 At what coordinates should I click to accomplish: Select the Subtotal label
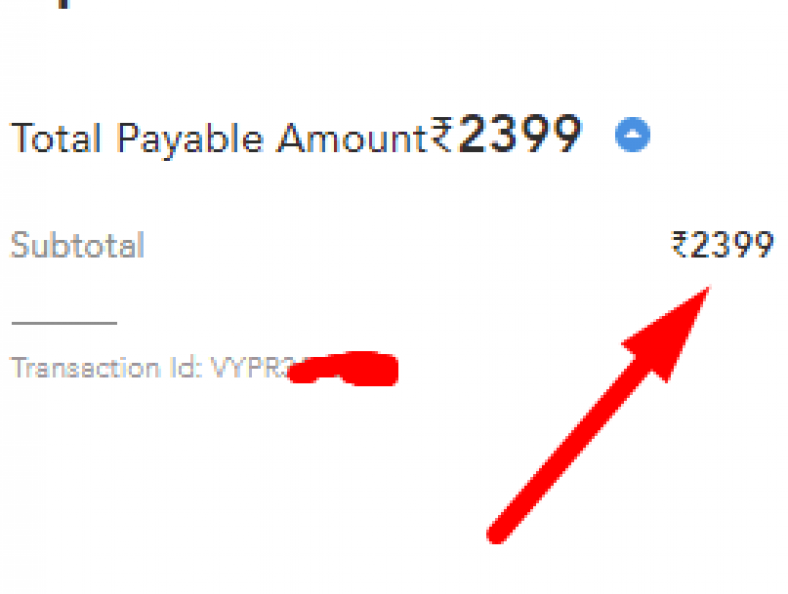(x=78, y=245)
